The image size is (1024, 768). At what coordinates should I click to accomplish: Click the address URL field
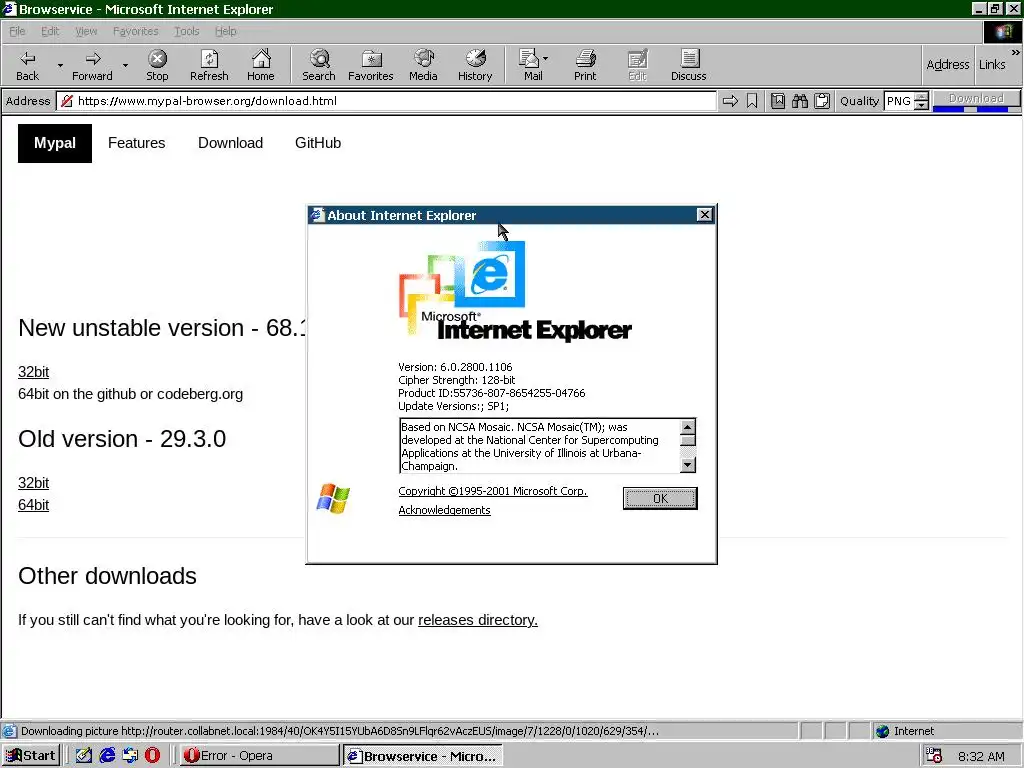click(387, 101)
